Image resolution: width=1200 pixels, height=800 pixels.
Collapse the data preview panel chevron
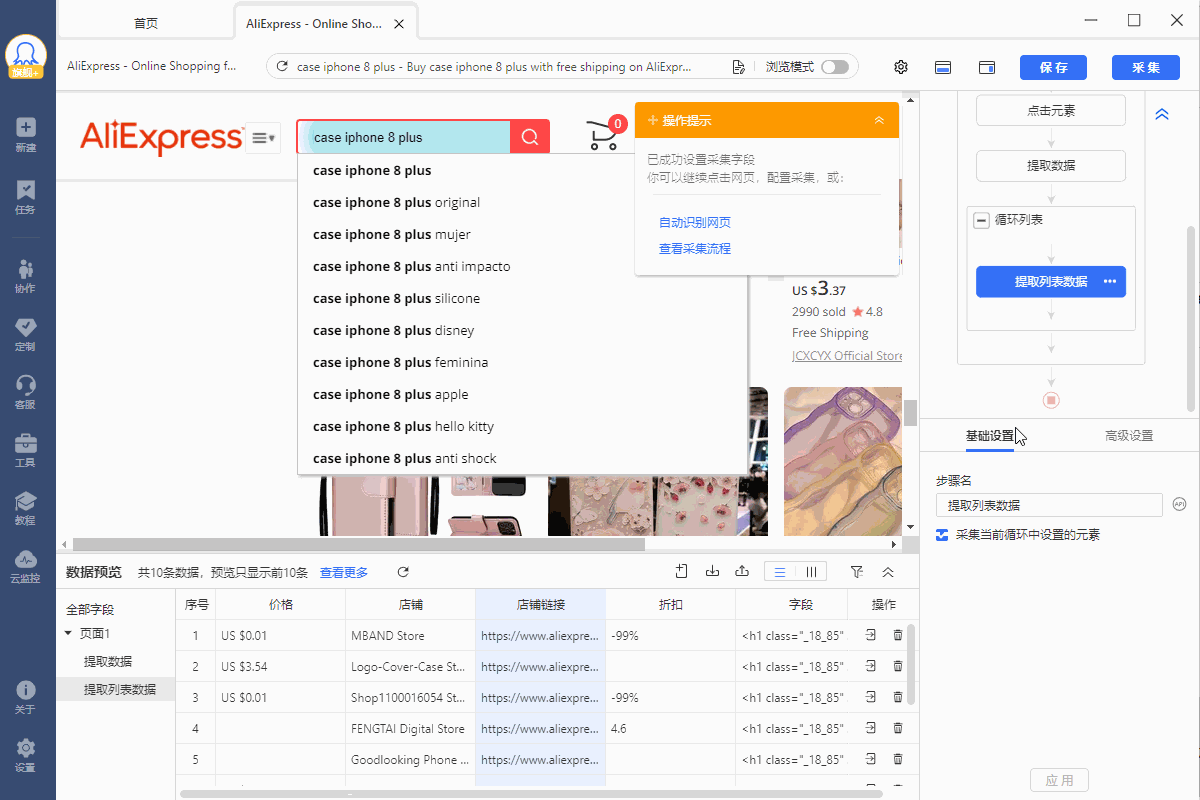pos(887,572)
